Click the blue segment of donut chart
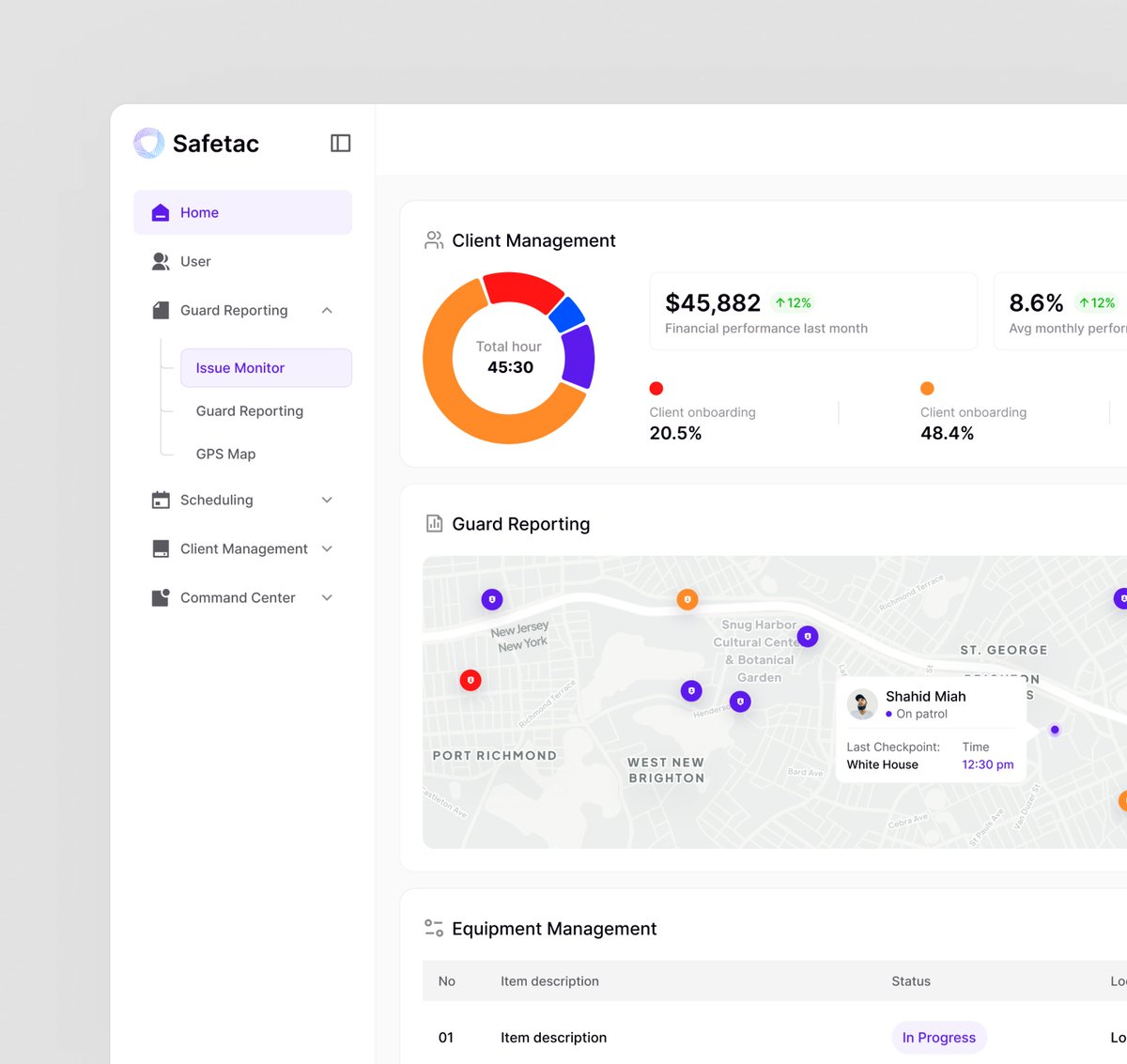The height and width of the screenshot is (1064, 1127). (x=566, y=315)
